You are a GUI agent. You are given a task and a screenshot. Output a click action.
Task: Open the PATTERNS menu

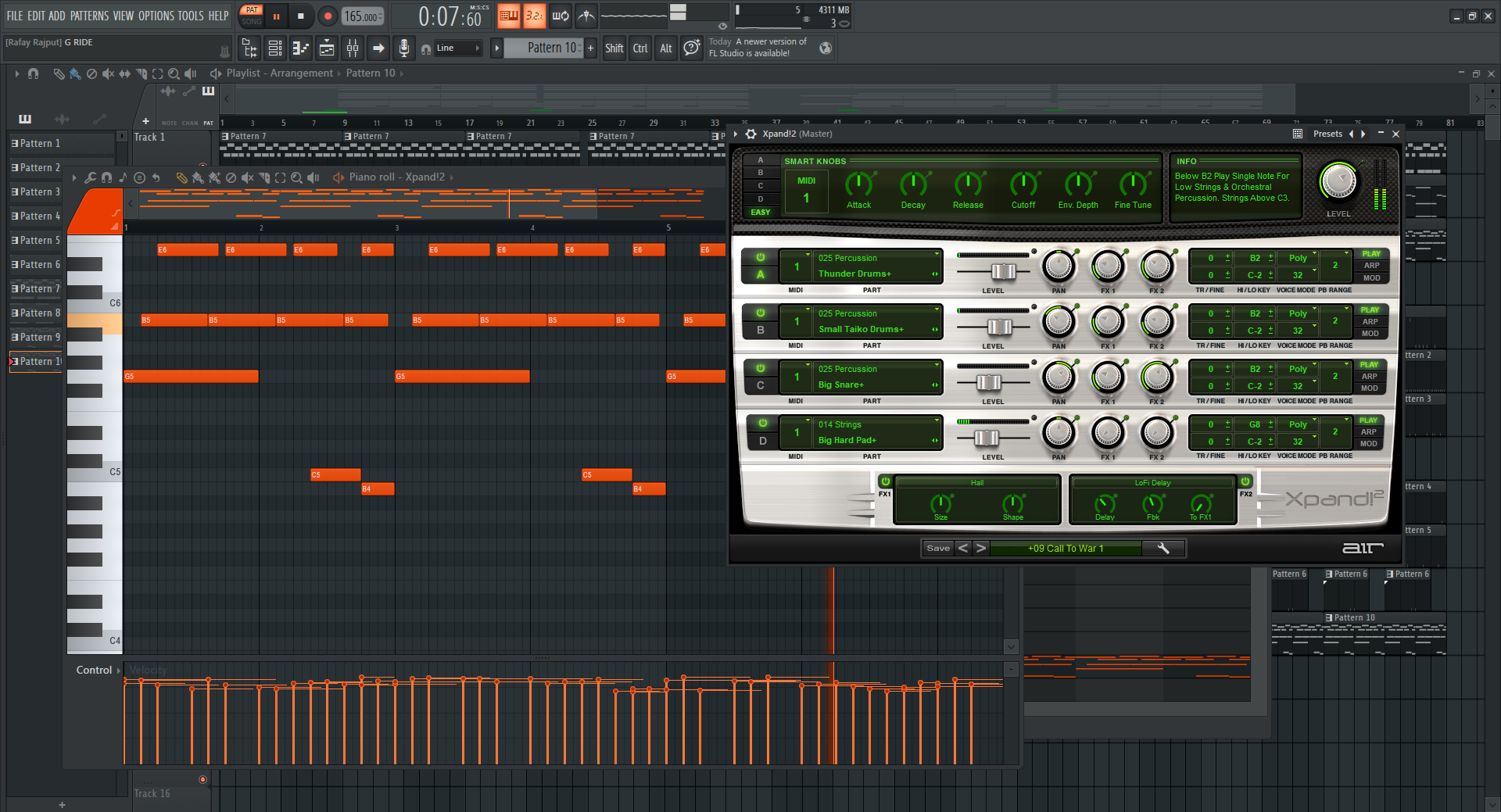coord(89,16)
